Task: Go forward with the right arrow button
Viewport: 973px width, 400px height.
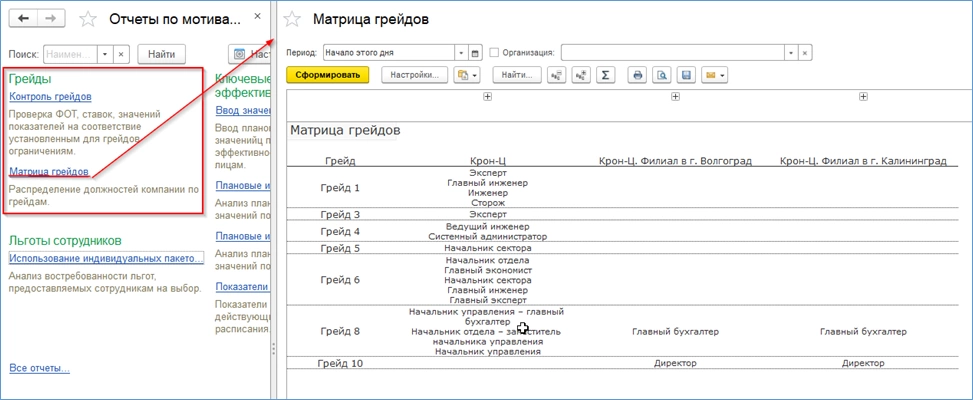Action: click(51, 19)
